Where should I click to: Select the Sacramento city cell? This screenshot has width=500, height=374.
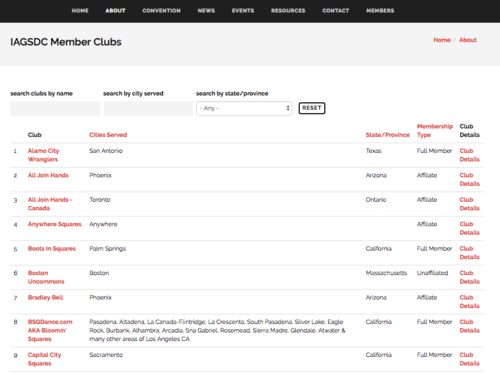click(x=106, y=355)
